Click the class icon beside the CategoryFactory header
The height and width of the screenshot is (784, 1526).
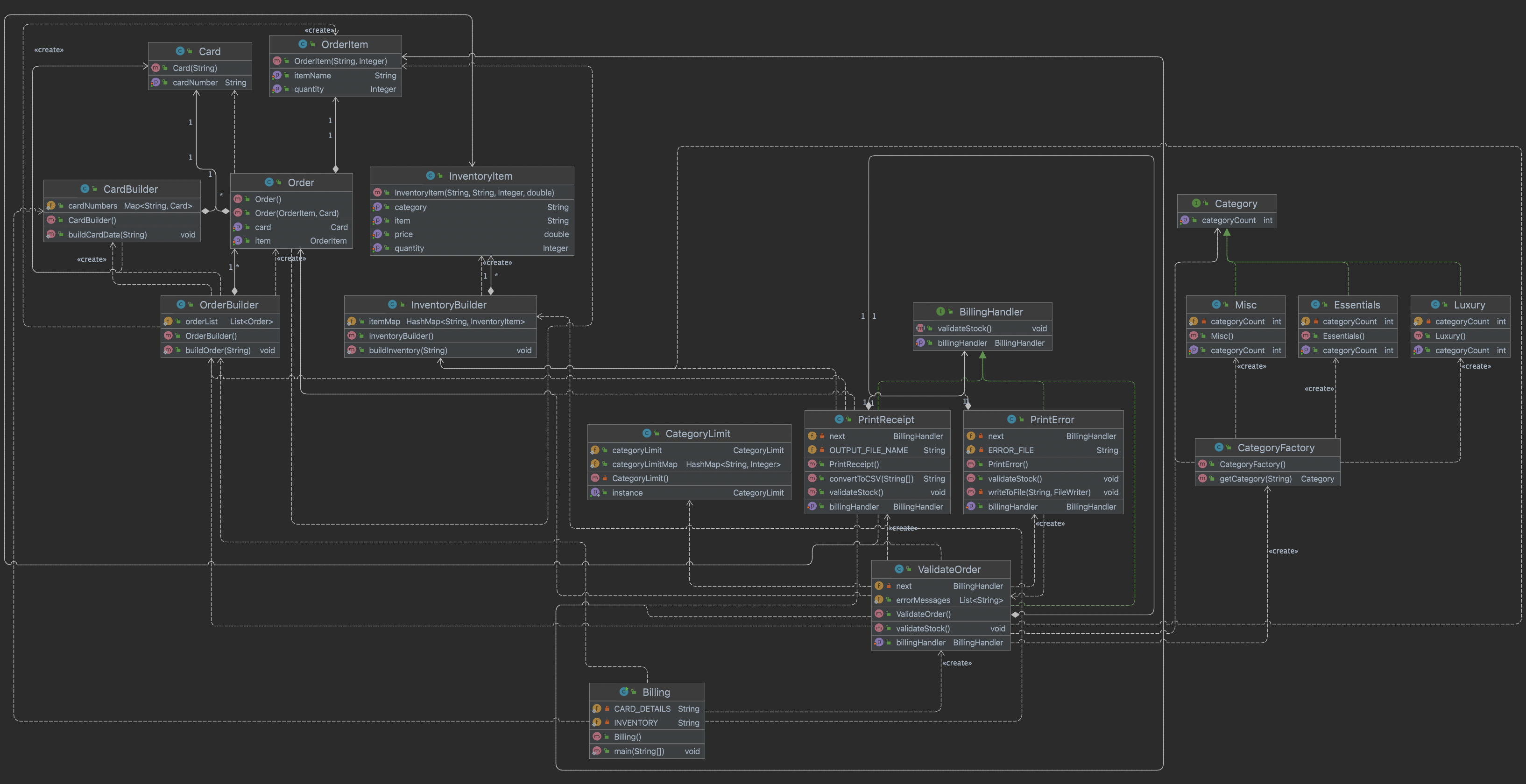point(1219,448)
